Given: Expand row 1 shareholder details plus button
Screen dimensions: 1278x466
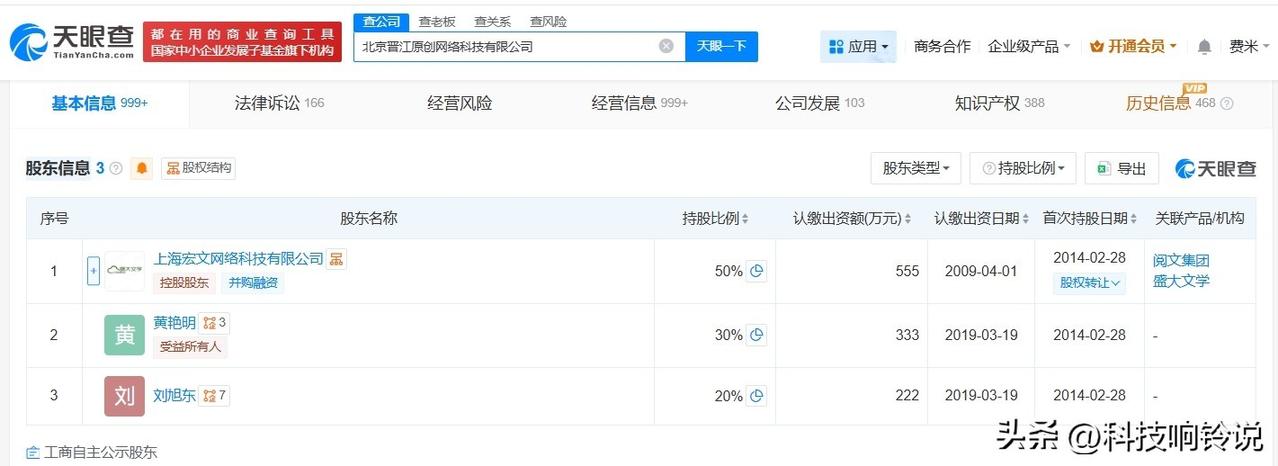Looking at the screenshot, I should (x=93, y=271).
